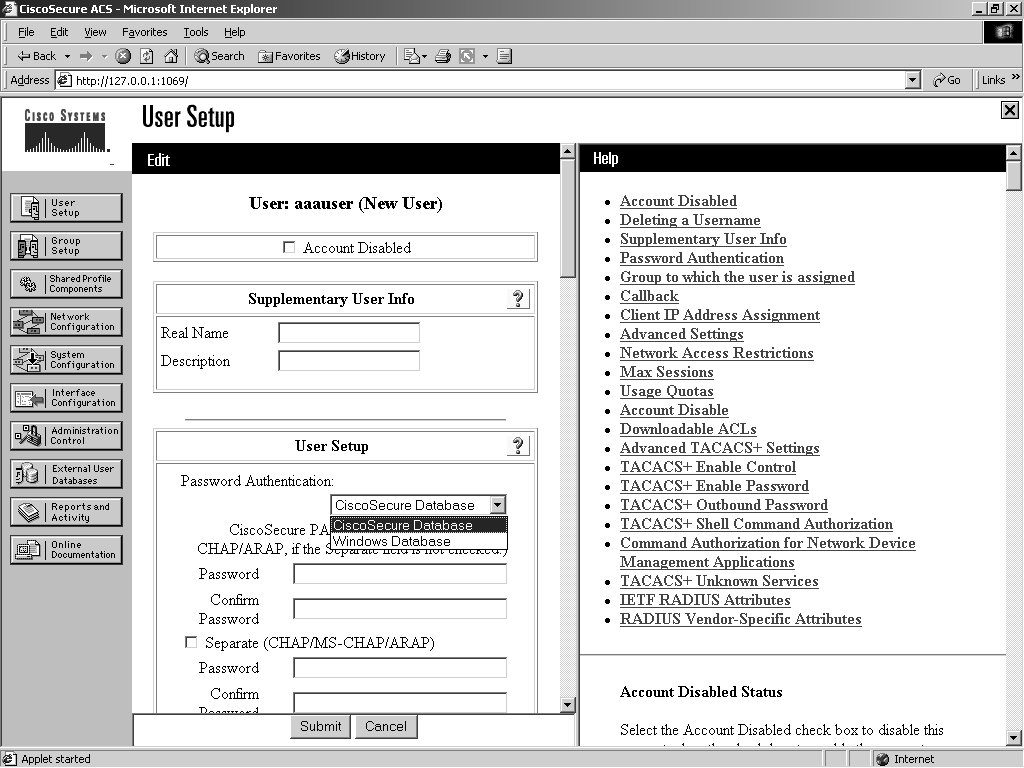This screenshot has height=768, width=1024.
Task: Open the File menu
Action: tap(26, 32)
